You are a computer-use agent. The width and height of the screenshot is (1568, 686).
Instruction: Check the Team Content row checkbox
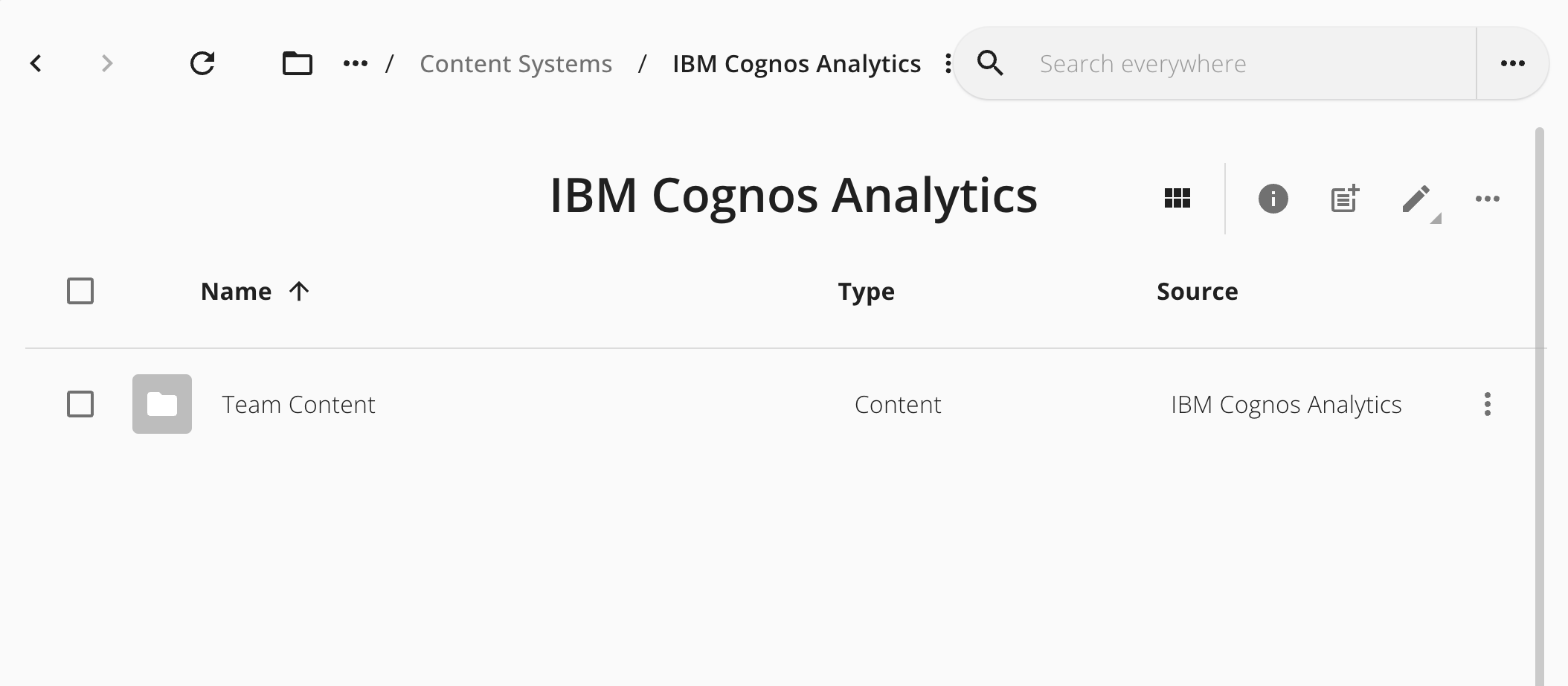[80, 404]
